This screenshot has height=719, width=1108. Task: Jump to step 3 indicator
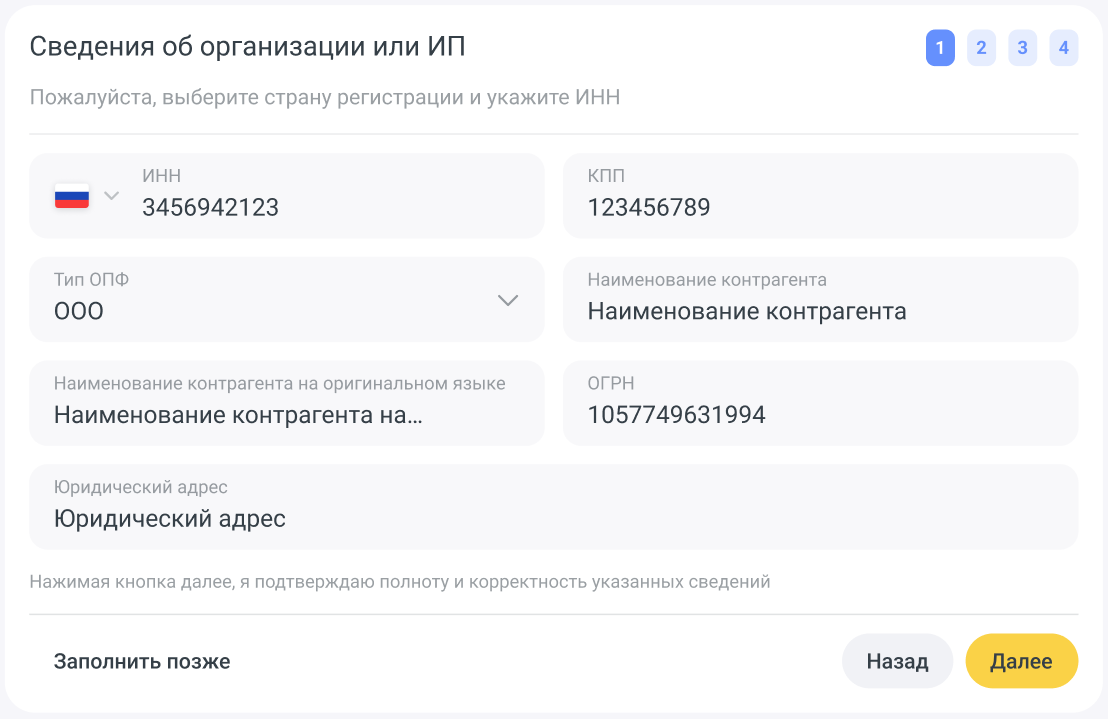point(1022,48)
